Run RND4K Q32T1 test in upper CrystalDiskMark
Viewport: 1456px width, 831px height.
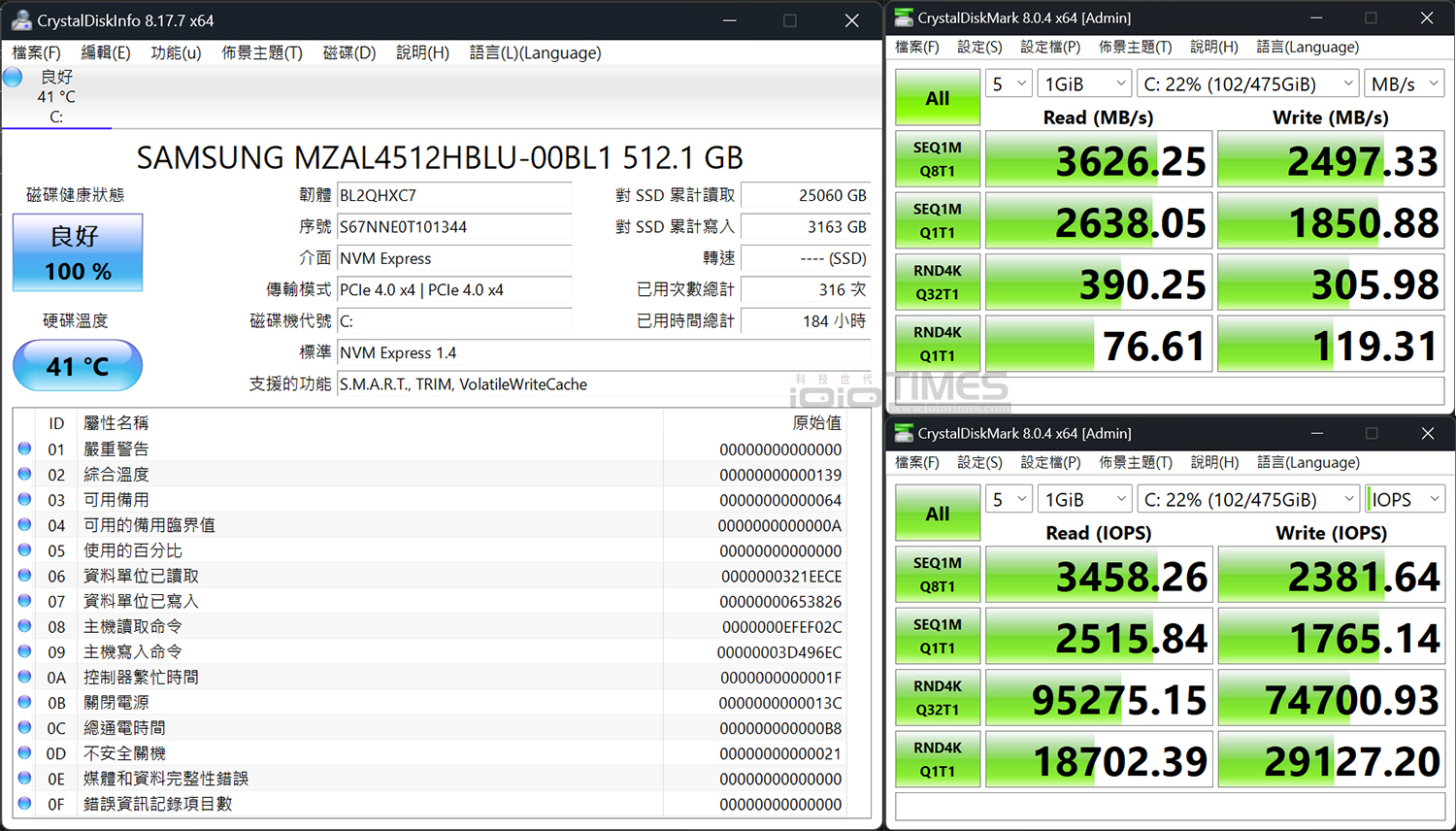(x=938, y=282)
